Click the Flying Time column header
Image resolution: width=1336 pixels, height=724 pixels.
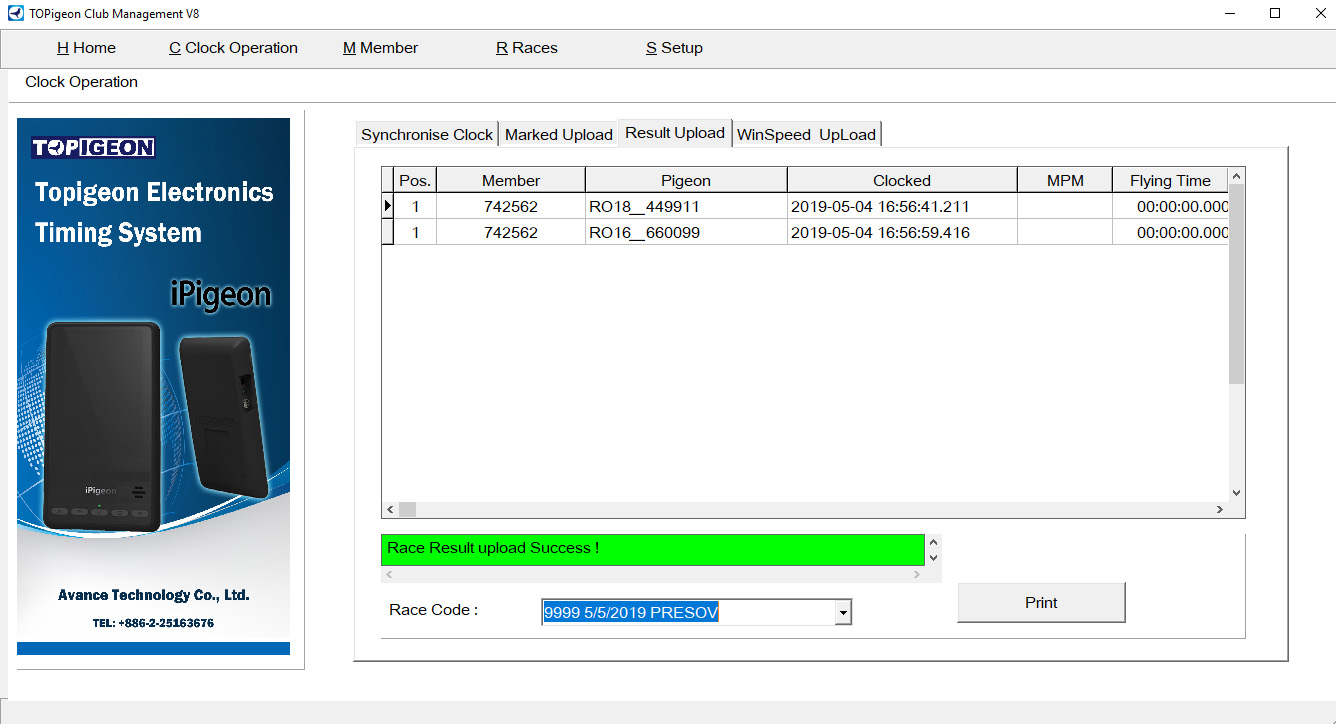(1169, 181)
